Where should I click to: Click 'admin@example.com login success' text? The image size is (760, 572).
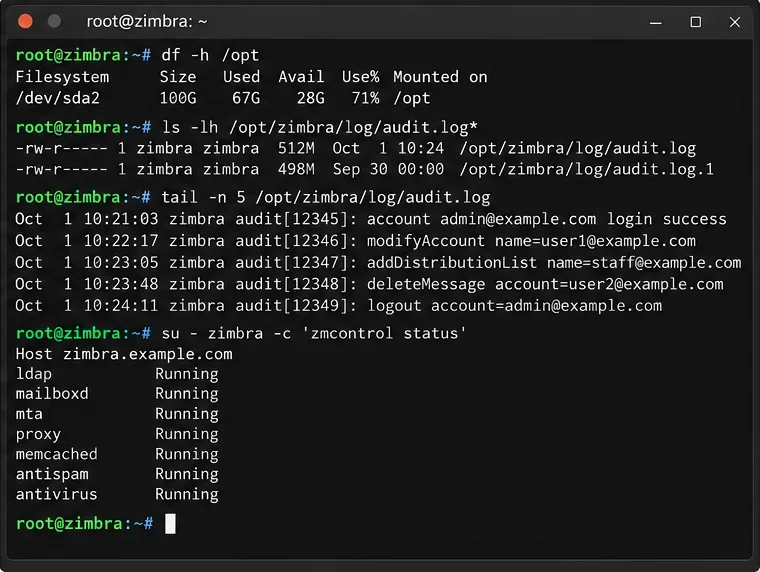pyautogui.click(x=584, y=219)
